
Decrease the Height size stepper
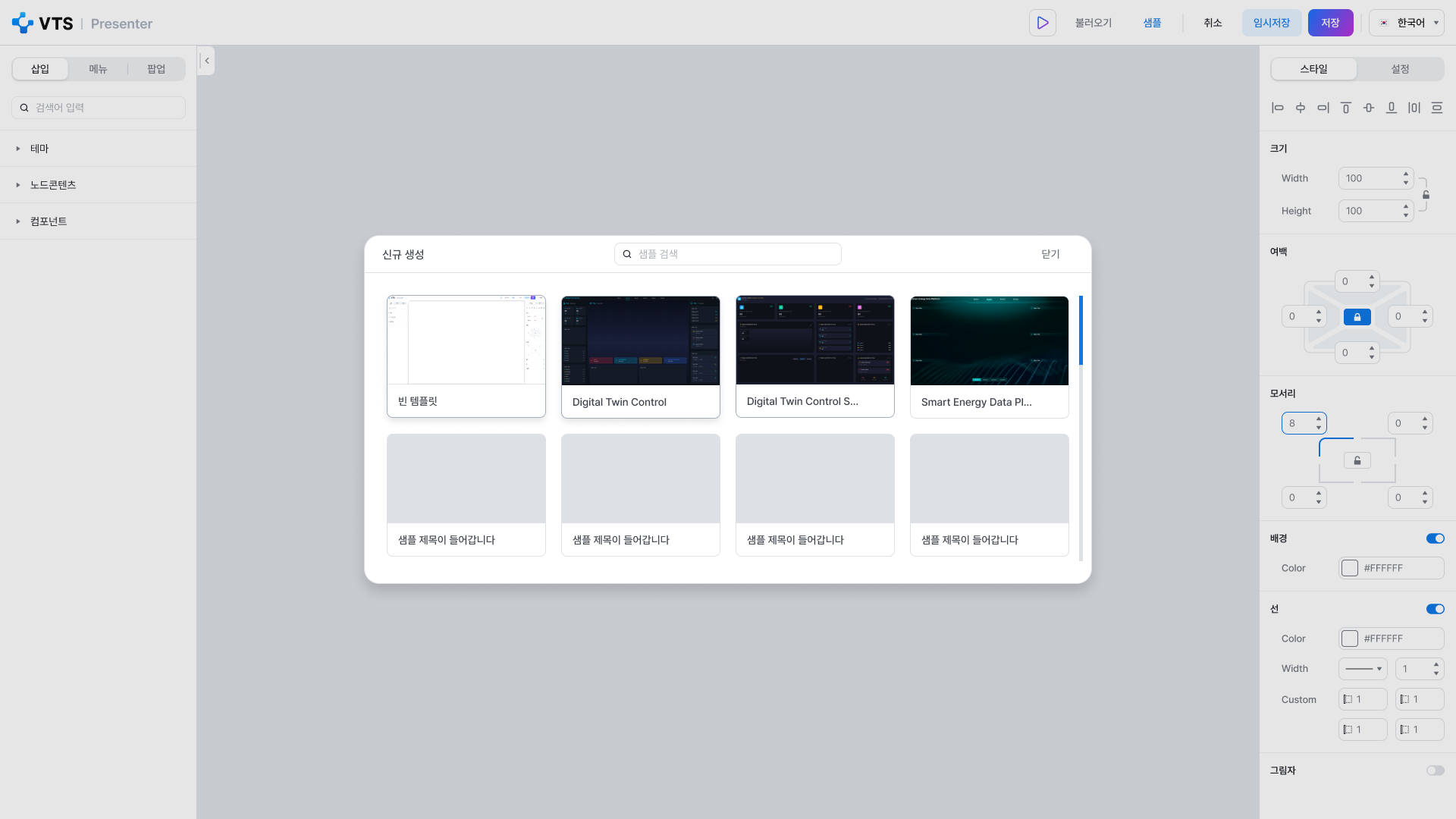coord(1406,215)
